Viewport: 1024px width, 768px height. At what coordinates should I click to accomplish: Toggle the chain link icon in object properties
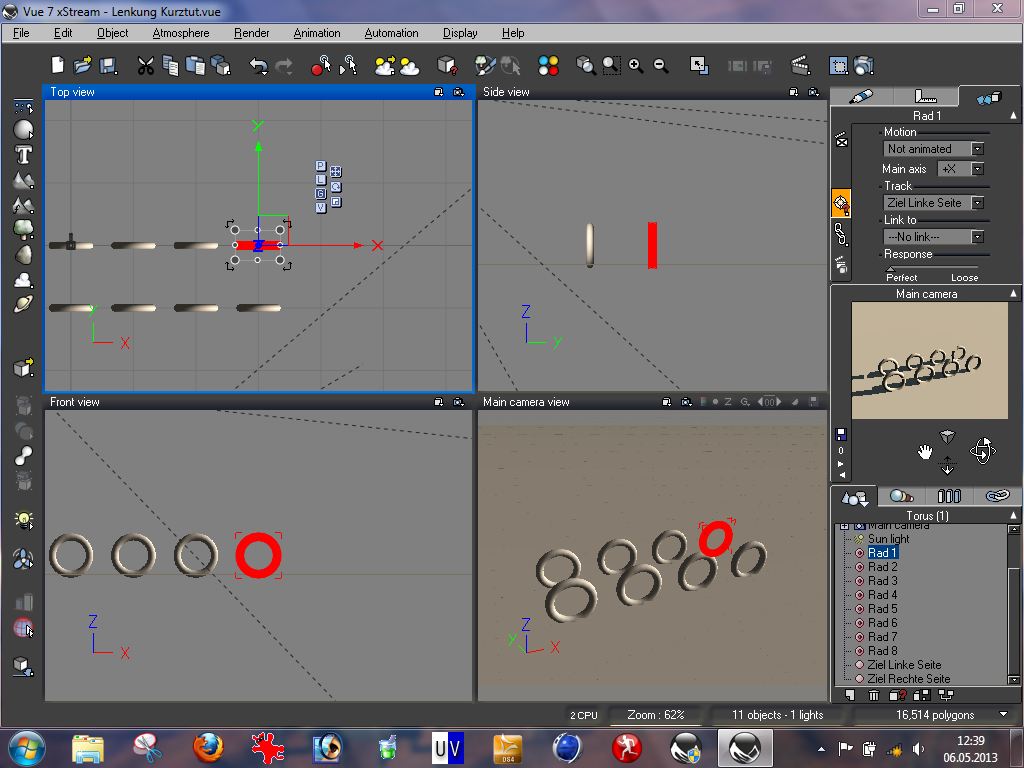pos(841,235)
